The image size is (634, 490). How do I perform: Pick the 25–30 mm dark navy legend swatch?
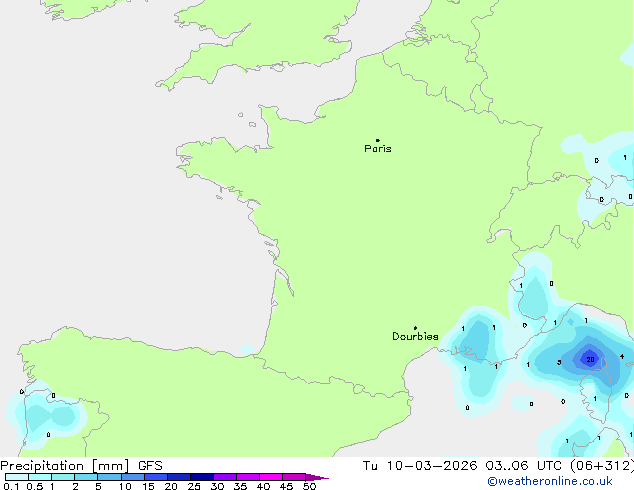202,477
